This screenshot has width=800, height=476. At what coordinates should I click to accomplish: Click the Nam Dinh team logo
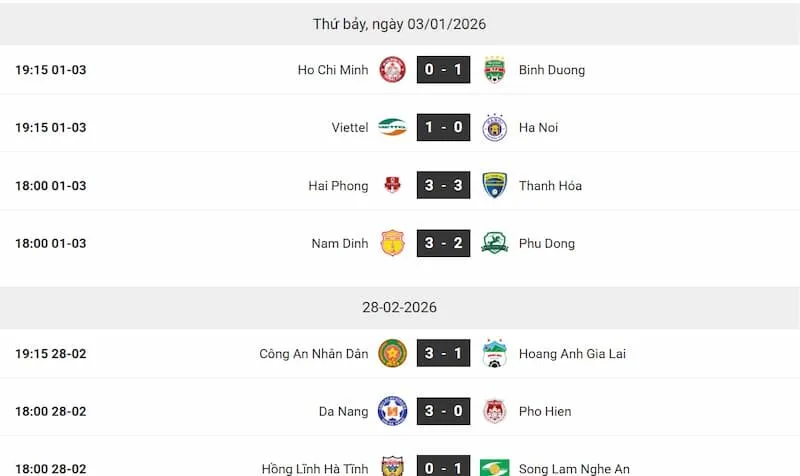coord(392,243)
